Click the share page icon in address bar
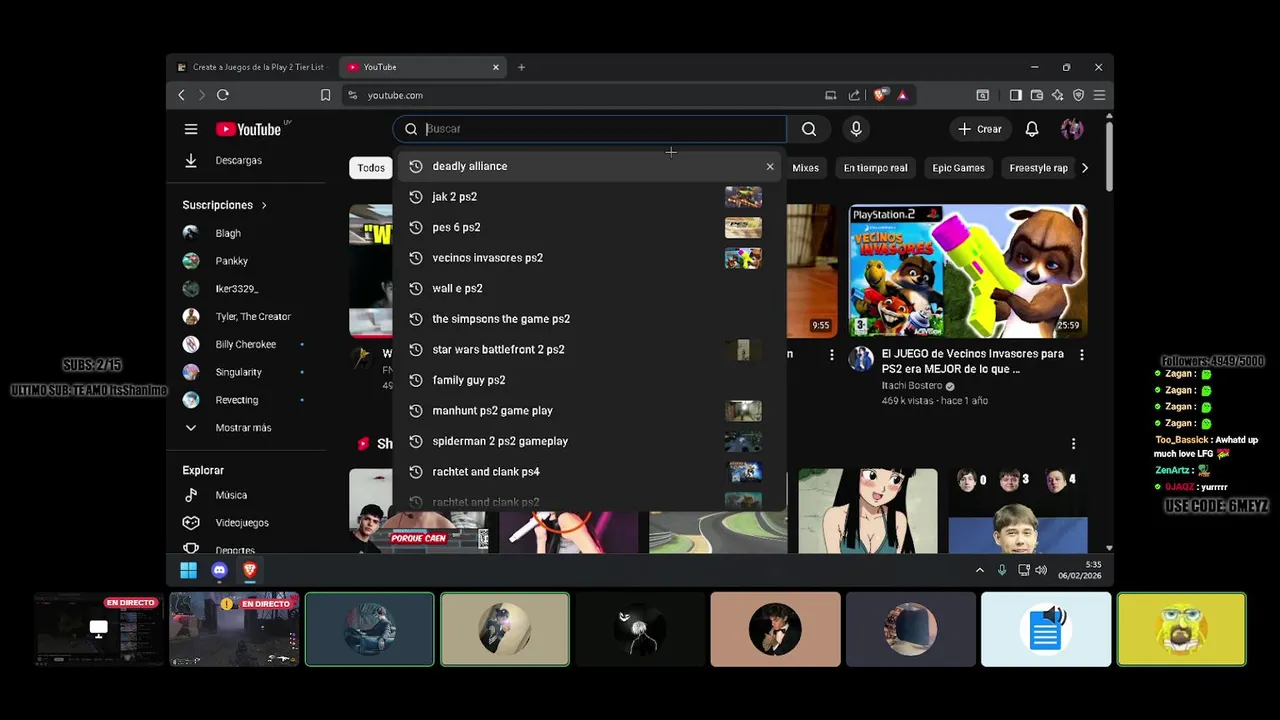 (854, 95)
